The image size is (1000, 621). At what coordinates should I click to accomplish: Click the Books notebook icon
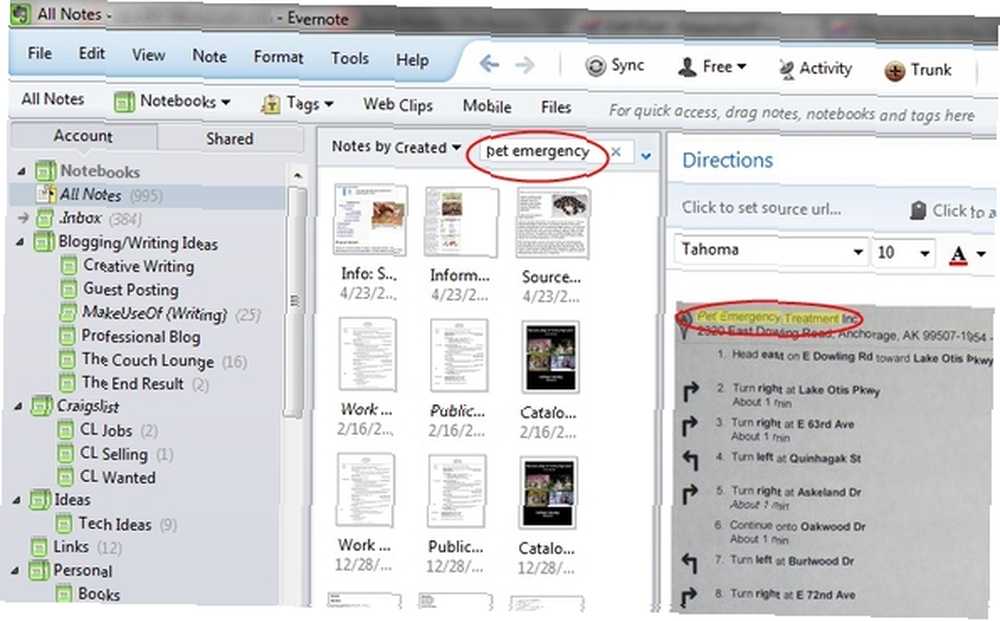point(64,594)
